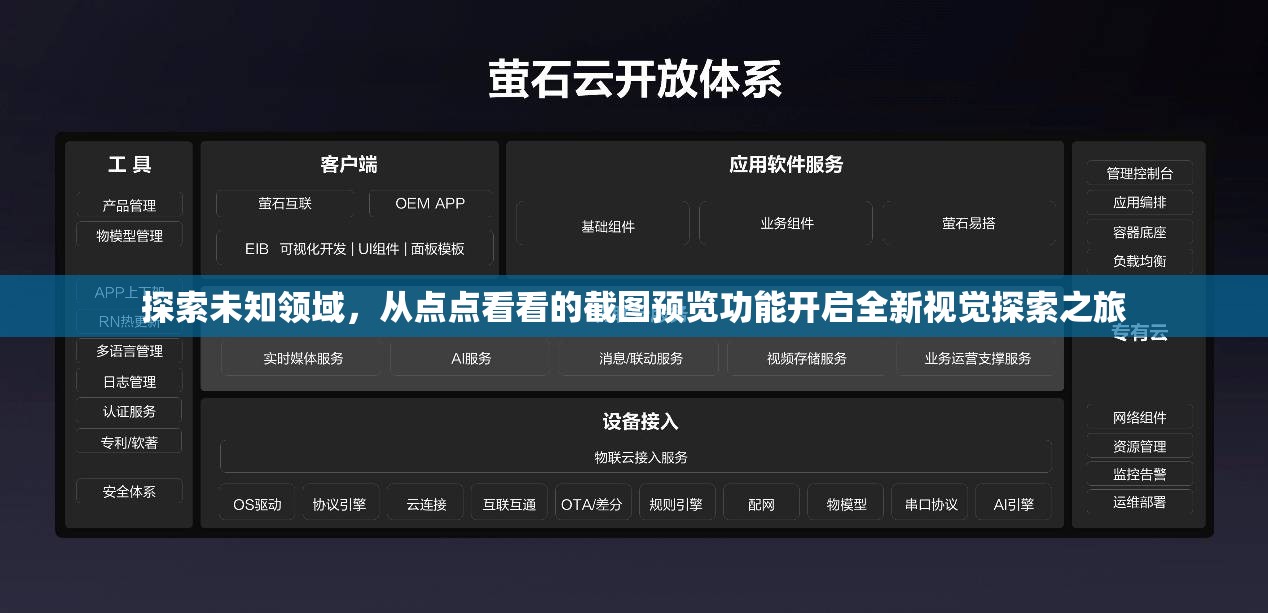Click the 萤石易搭 box

click(x=968, y=223)
